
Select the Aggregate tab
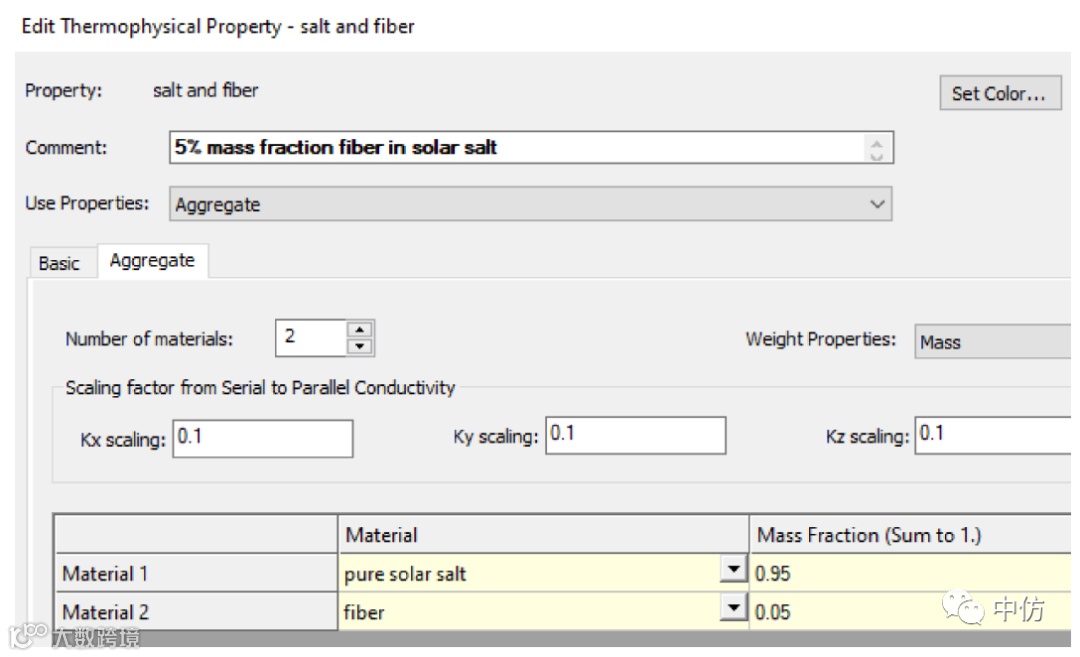pyautogui.click(x=152, y=261)
